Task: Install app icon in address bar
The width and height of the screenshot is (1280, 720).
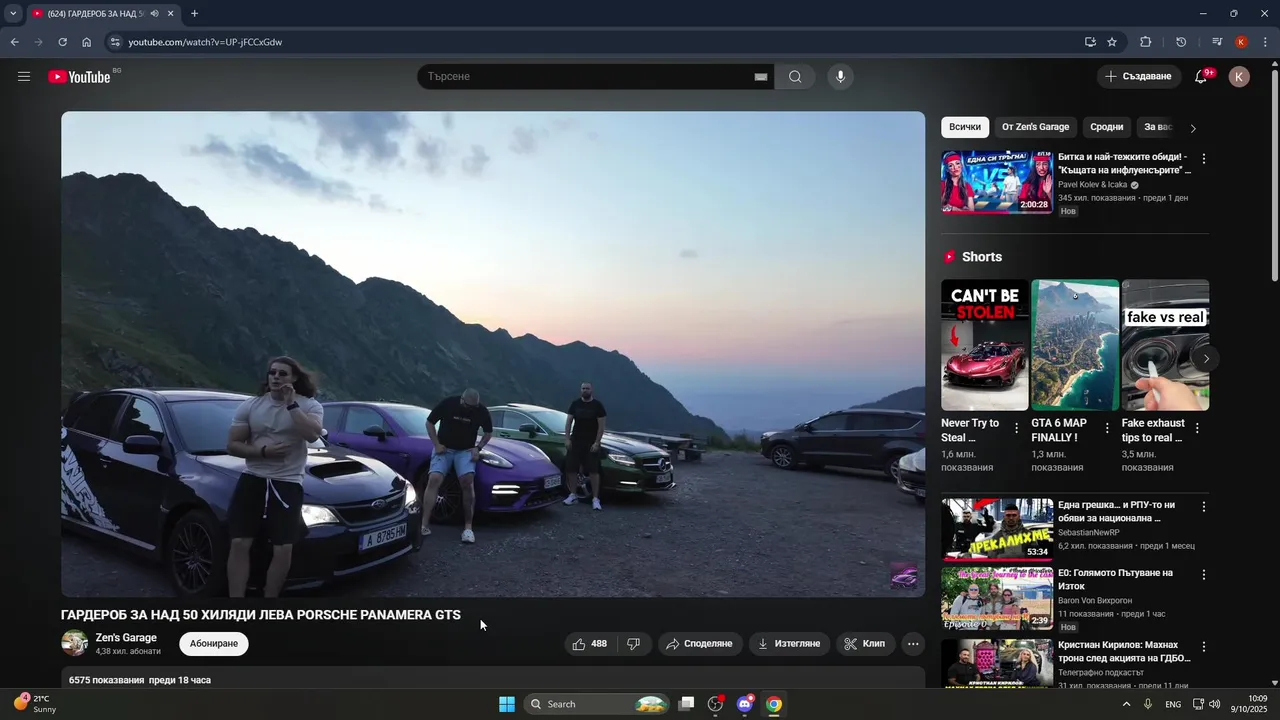Action: point(1090,42)
